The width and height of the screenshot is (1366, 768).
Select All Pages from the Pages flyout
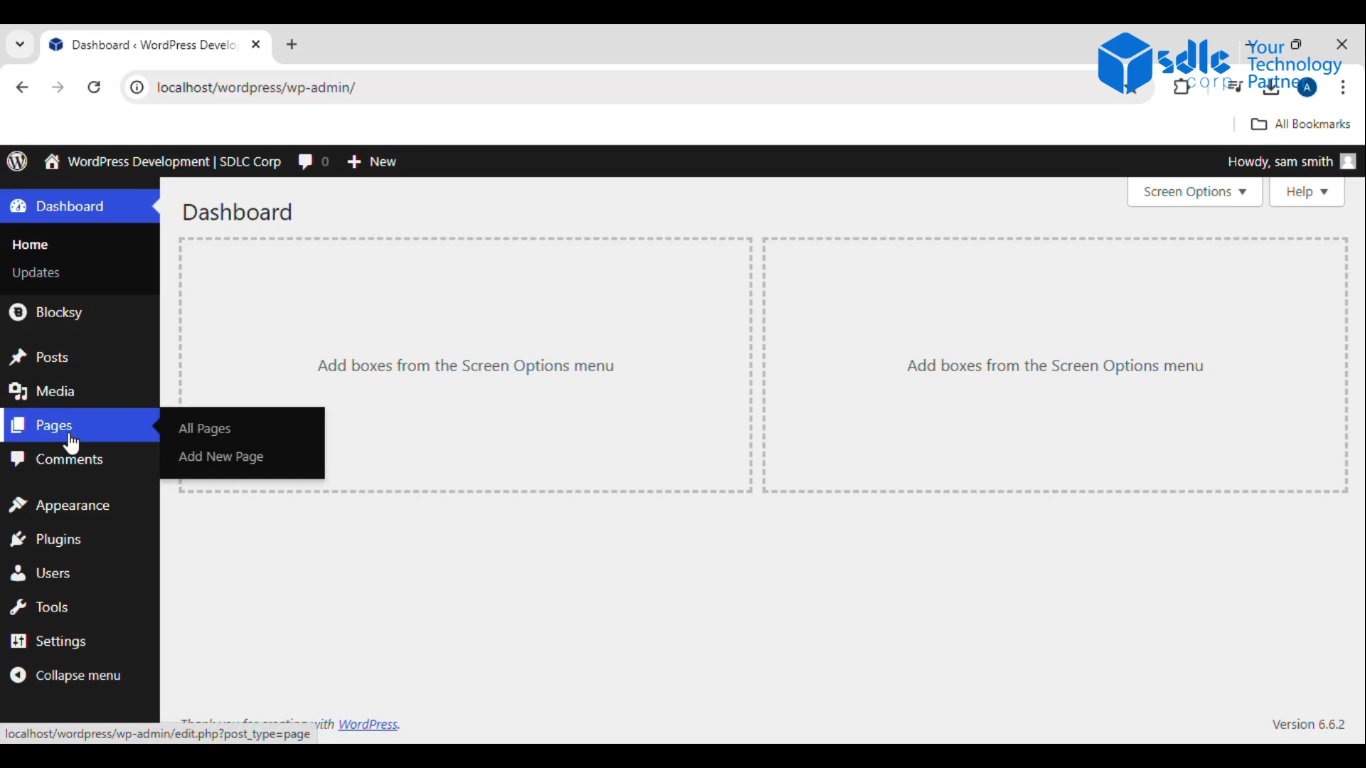point(205,428)
